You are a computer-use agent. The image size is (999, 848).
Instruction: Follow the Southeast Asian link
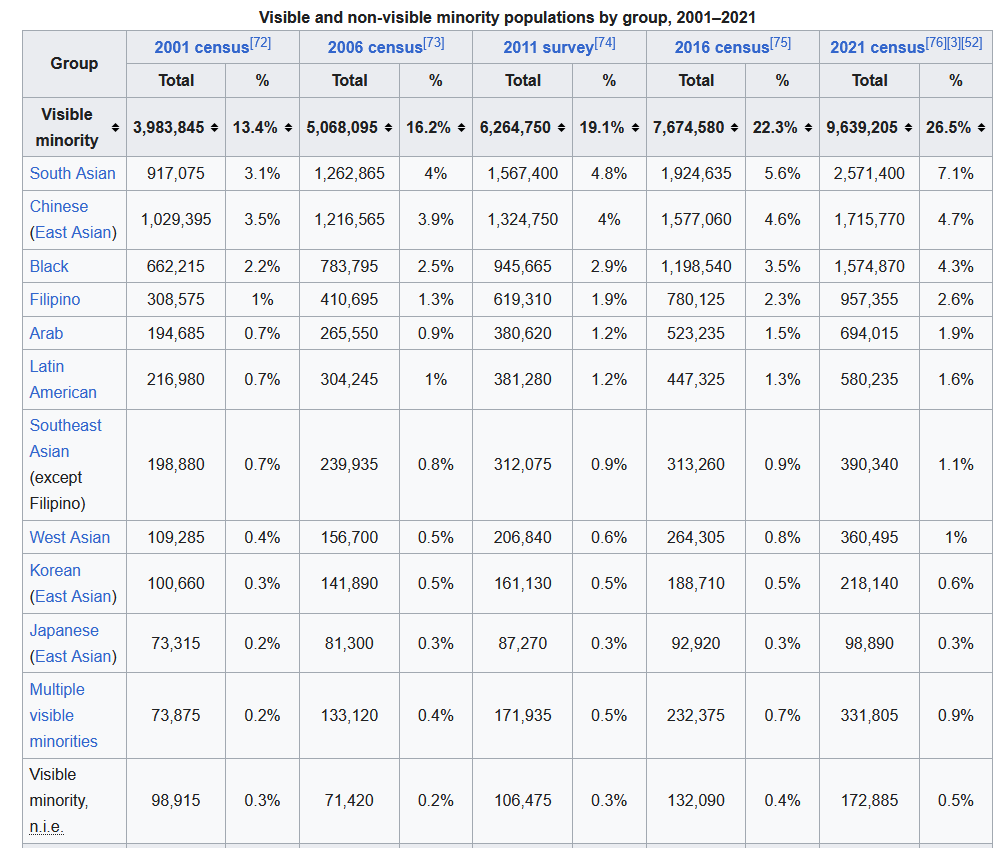coord(65,438)
